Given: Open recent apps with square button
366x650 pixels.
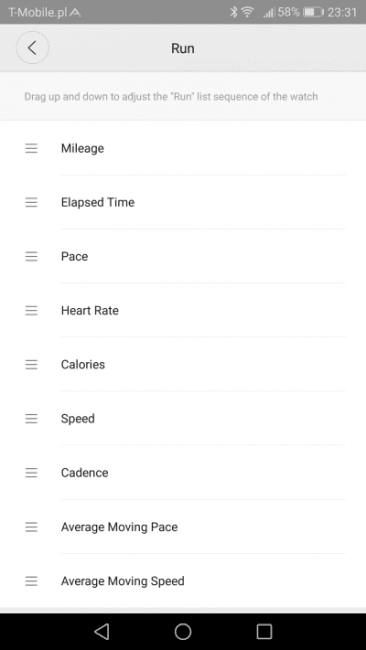Looking at the screenshot, I should [x=264, y=631].
